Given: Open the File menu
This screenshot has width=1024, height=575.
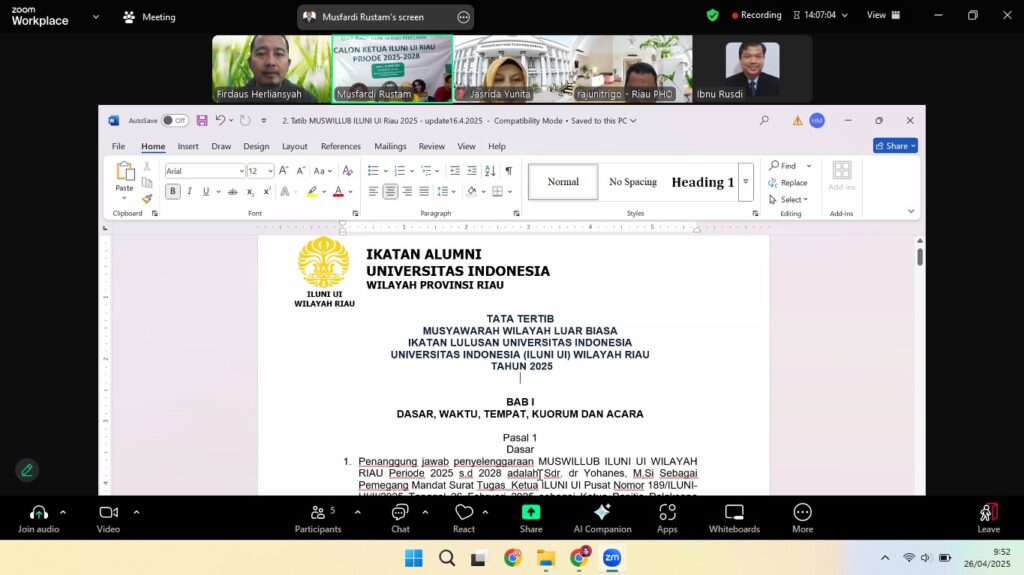Looking at the screenshot, I should pyautogui.click(x=118, y=146).
